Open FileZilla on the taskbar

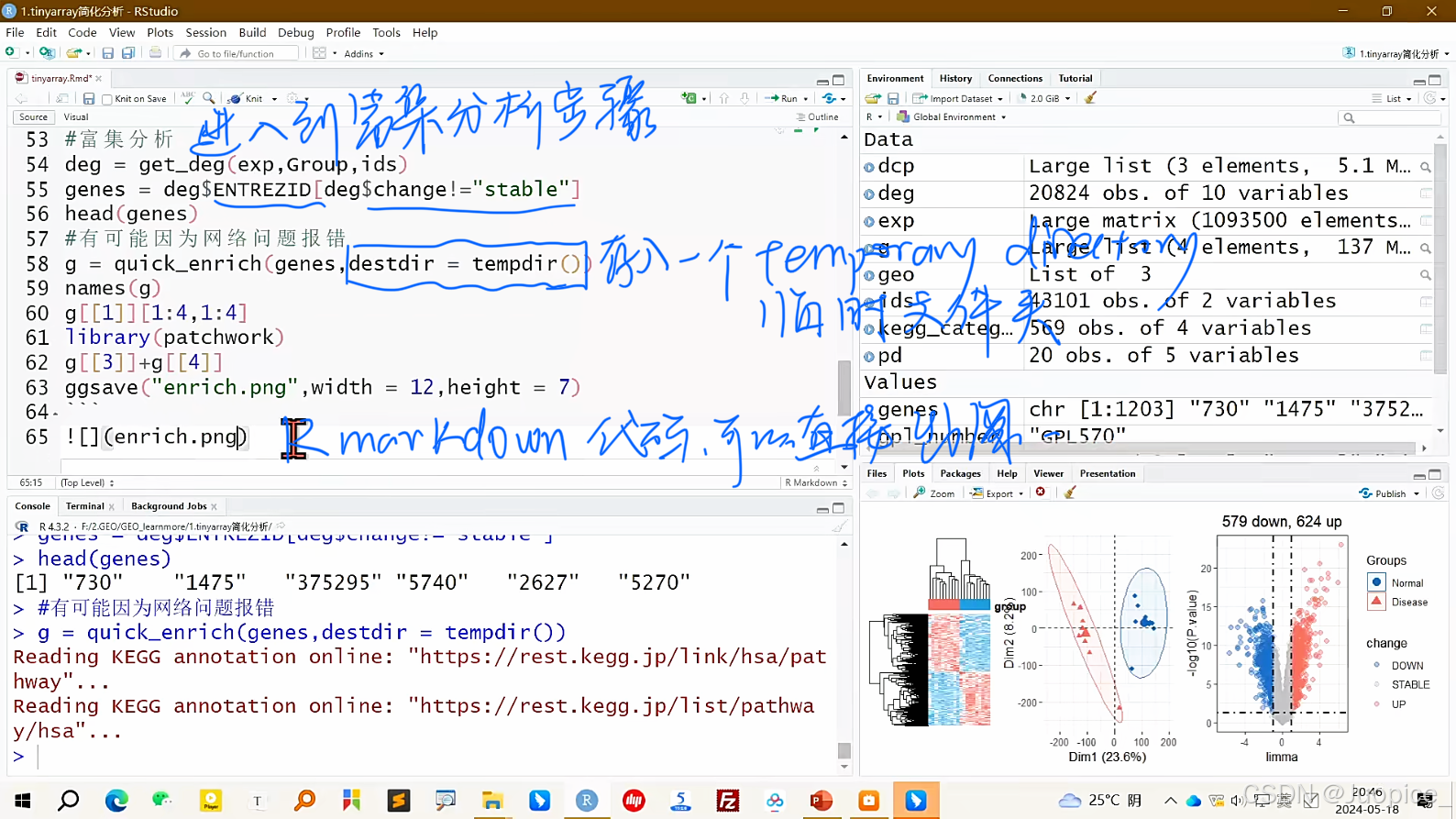728,801
